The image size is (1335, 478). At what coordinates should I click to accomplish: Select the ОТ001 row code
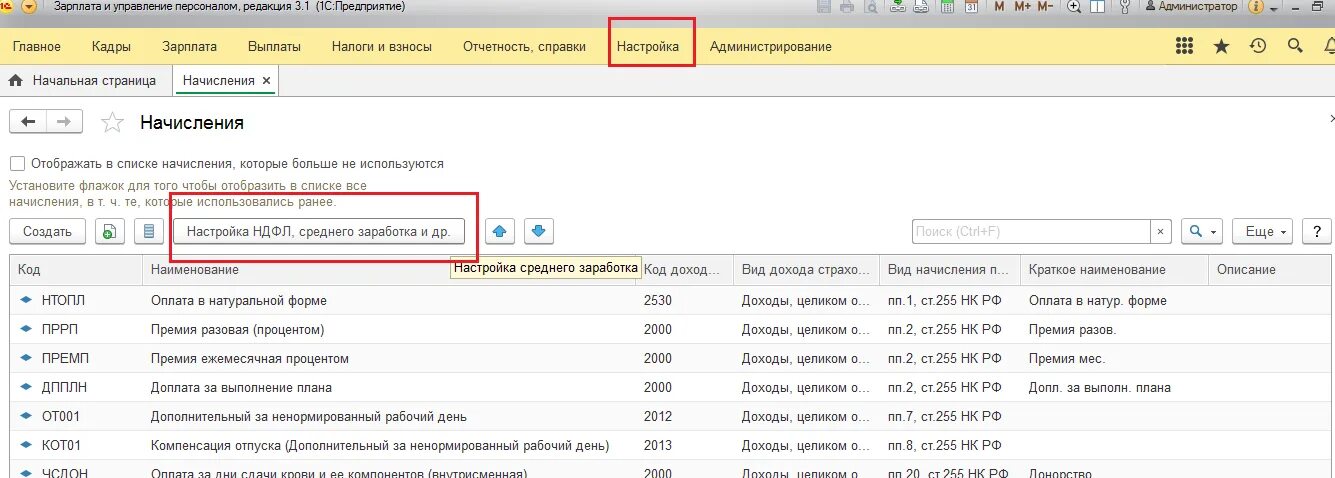tap(61, 416)
